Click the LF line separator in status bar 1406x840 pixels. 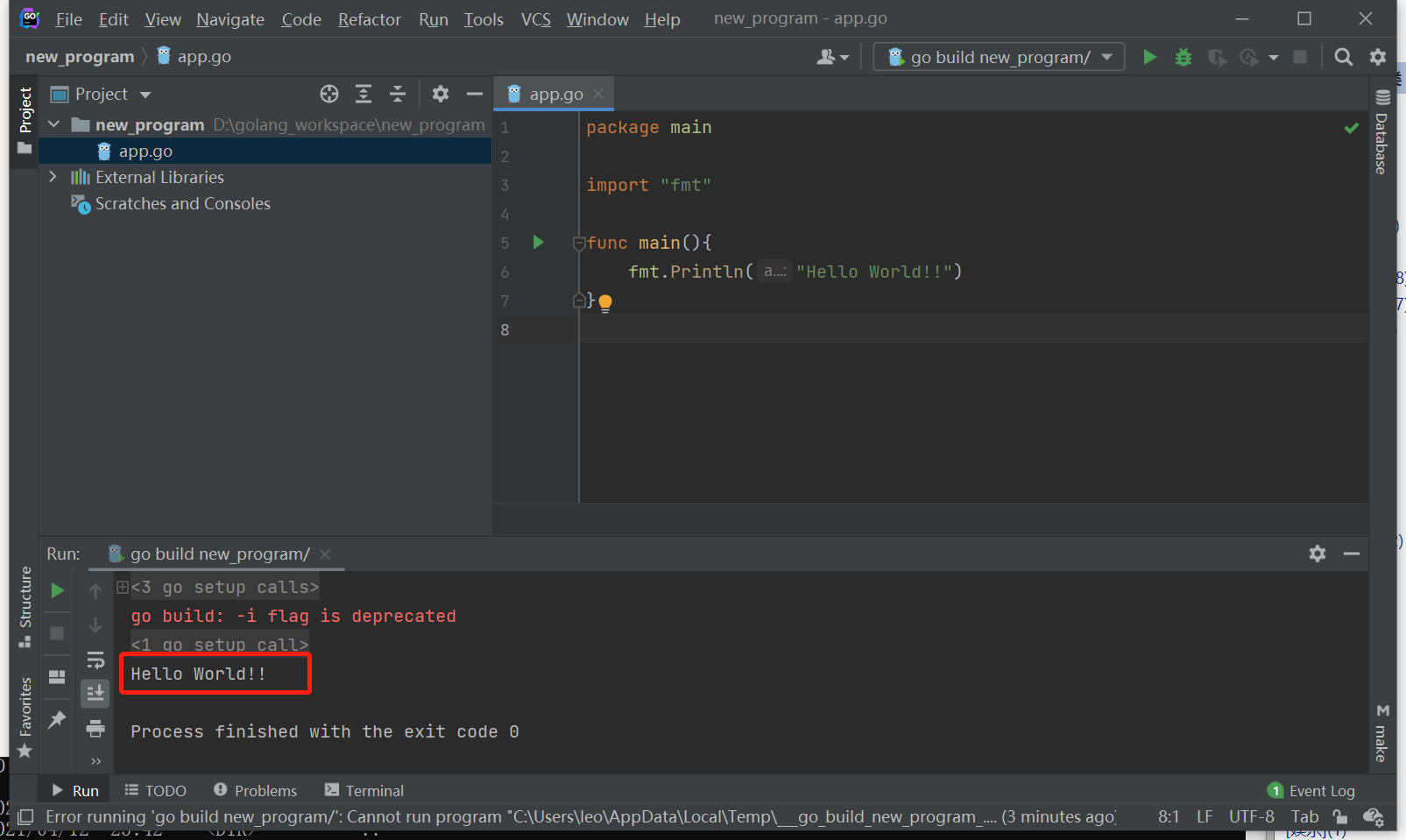1205,816
